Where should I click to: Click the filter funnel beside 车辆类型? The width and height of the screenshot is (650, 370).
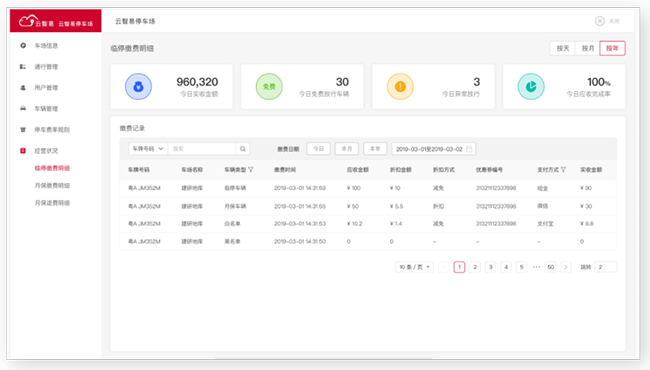click(x=251, y=170)
